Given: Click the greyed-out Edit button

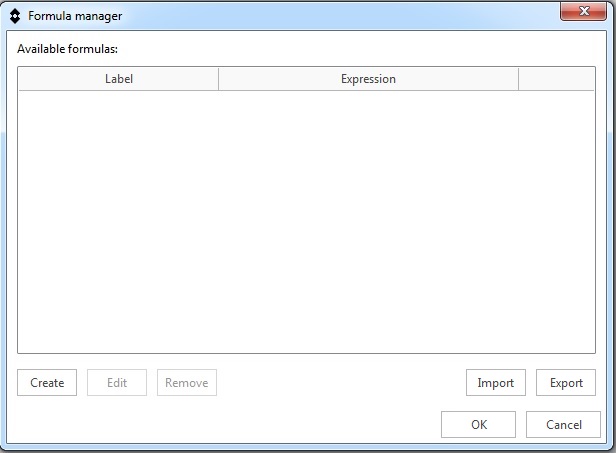Looking at the screenshot, I should click(x=117, y=383).
